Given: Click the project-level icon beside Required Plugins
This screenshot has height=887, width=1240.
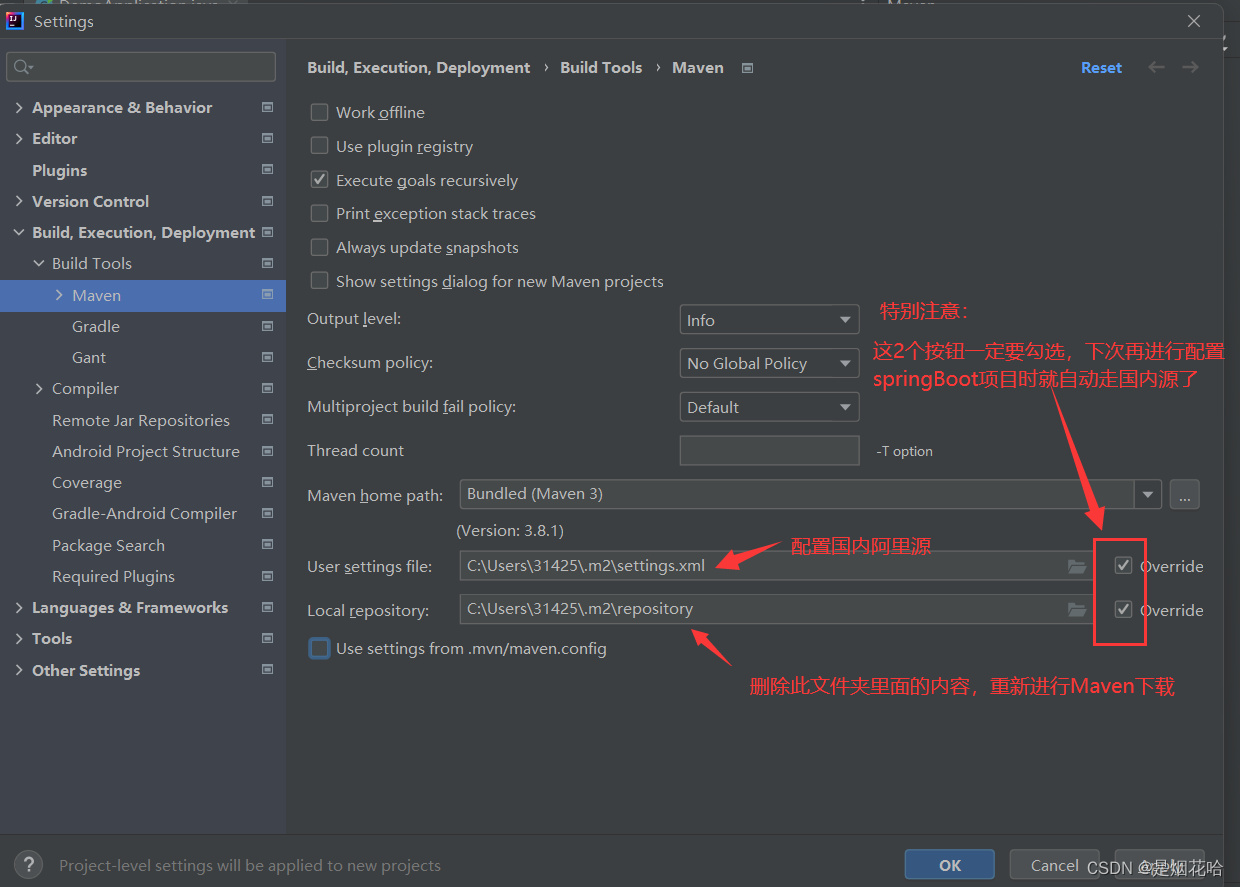Looking at the screenshot, I should 267,576.
